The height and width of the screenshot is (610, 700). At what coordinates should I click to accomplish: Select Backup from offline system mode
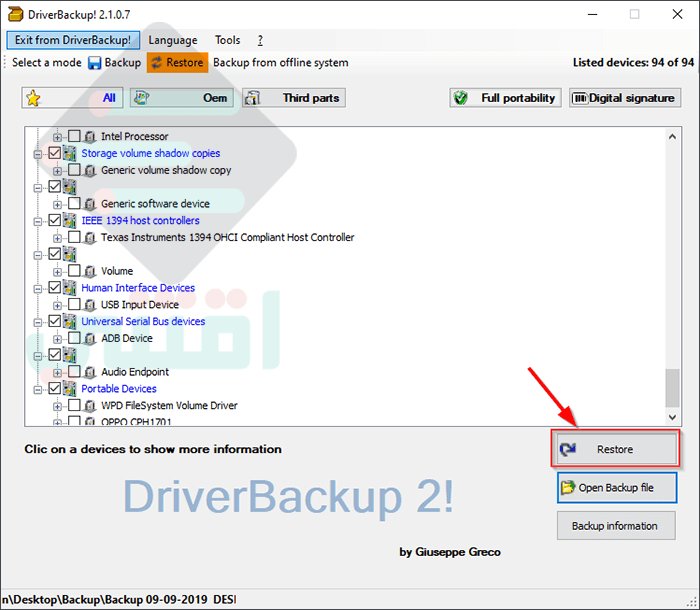click(x=280, y=63)
